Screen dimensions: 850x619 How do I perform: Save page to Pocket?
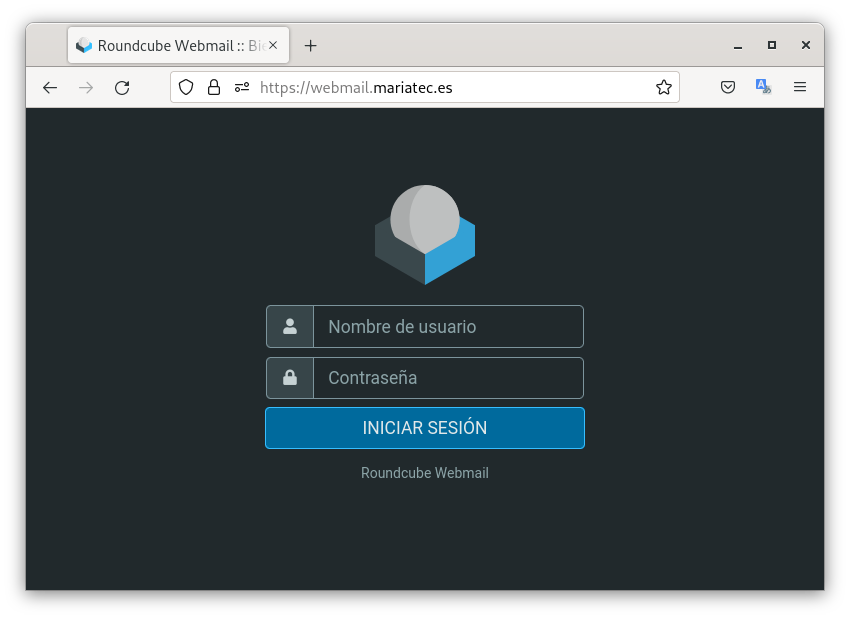tap(729, 88)
